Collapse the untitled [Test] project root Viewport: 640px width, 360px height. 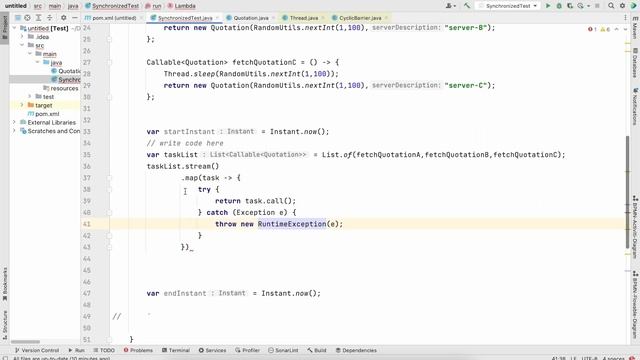coord(15,28)
